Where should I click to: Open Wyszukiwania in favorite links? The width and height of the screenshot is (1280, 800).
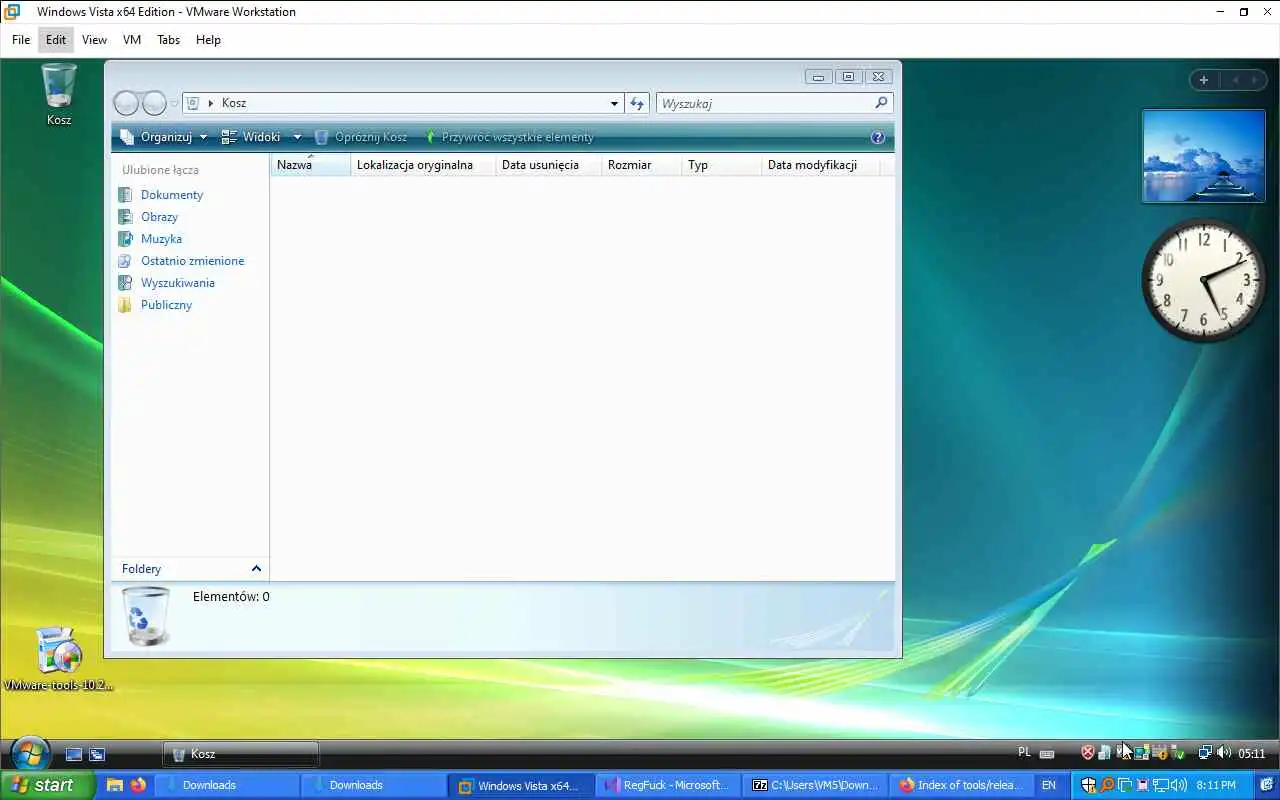[x=177, y=283]
